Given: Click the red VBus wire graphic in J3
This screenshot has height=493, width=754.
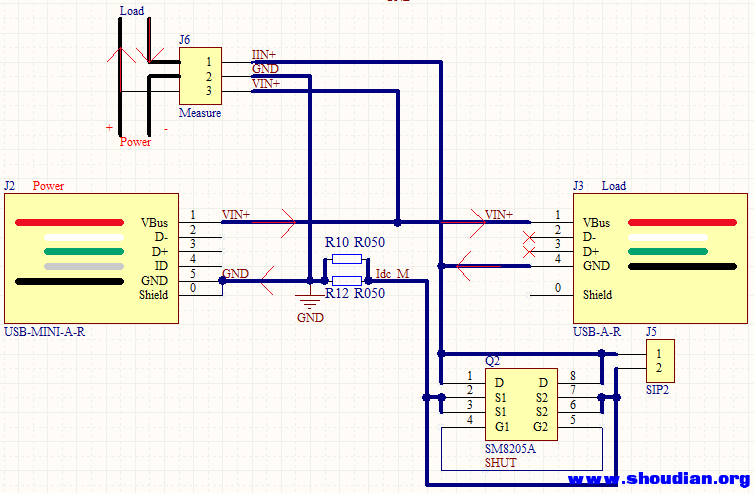Looking at the screenshot, I should point(682,222).
